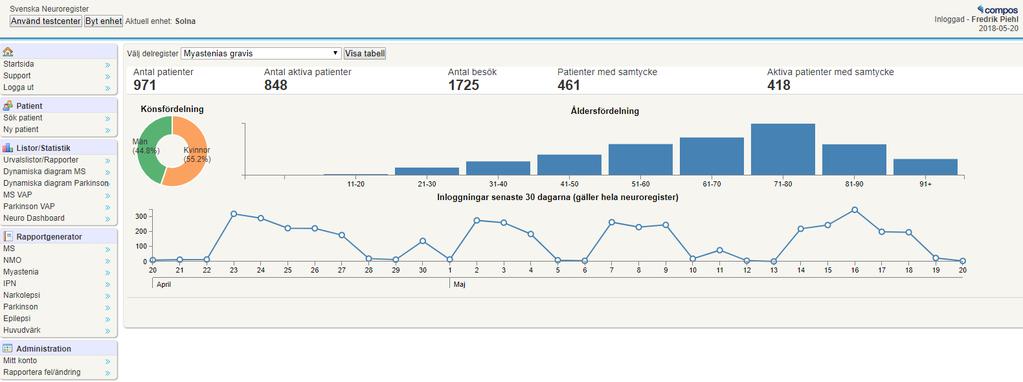Select the Patient section header
This screenshot has height=382, width=1023.
click(x=59, y=106)
